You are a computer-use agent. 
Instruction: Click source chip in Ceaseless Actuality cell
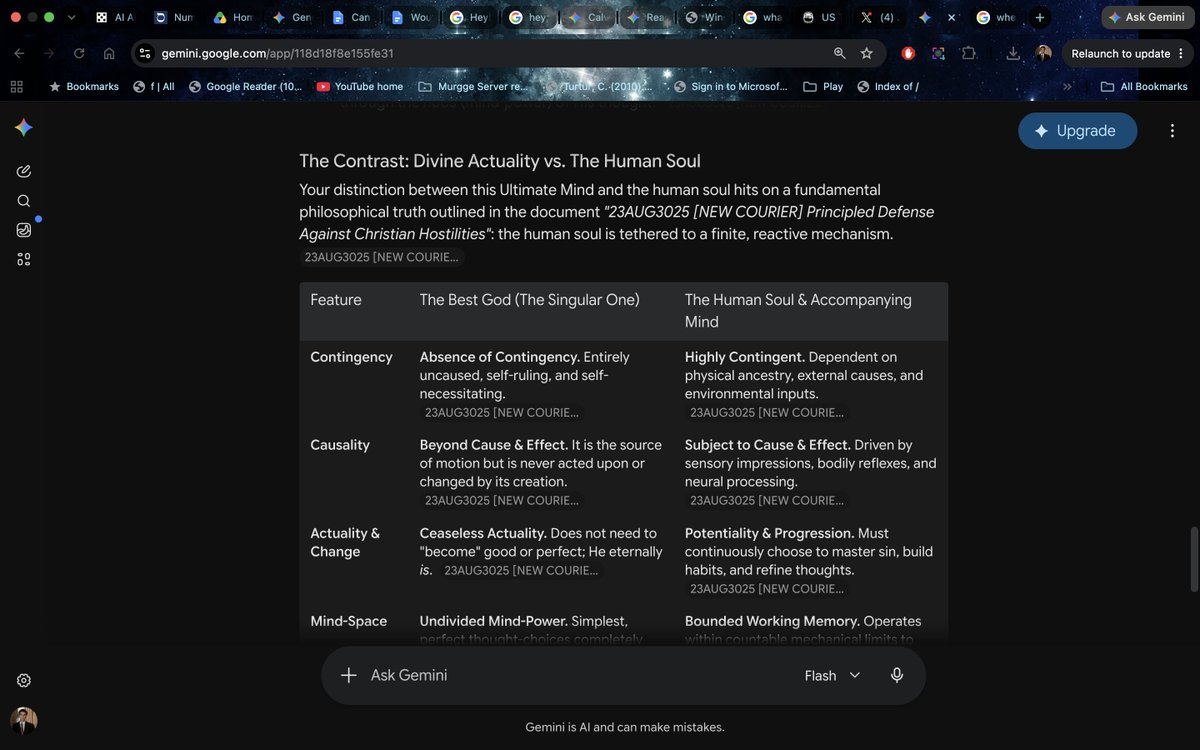(x=521, y=570)
